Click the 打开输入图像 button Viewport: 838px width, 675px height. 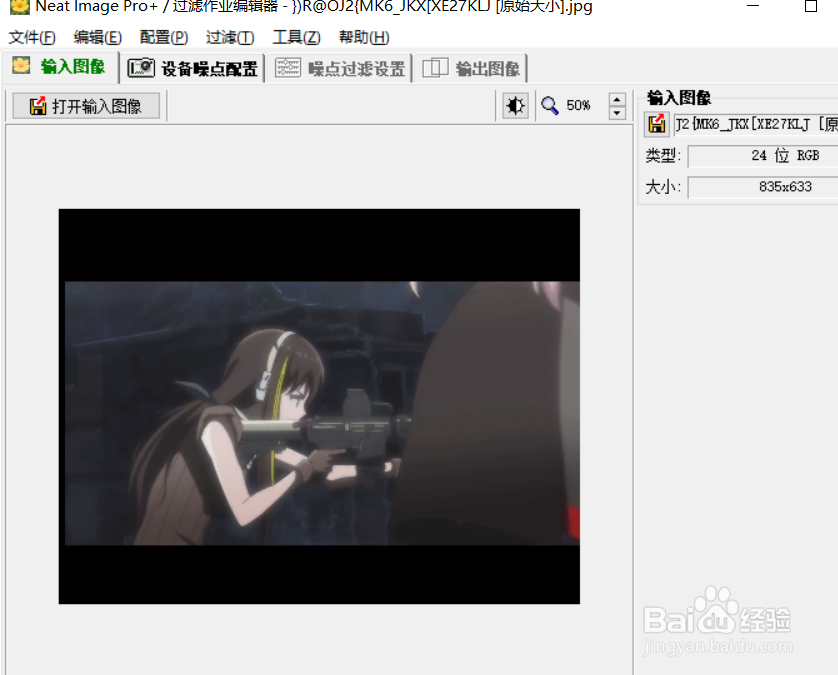86,106
